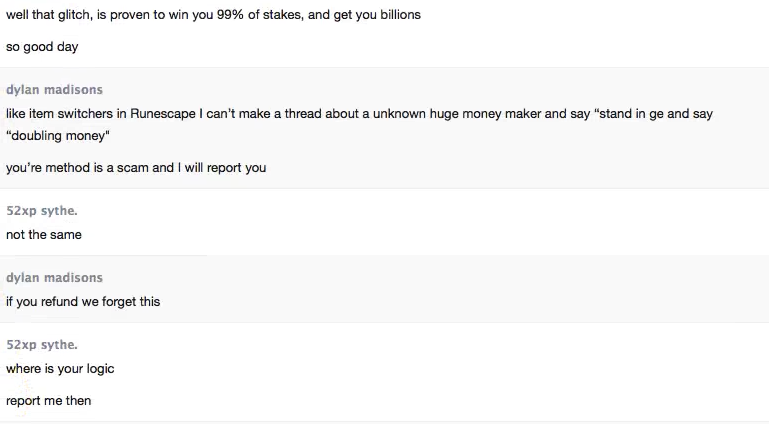Screen dimensions: 769x424
Task: Click the 'report me then' message
Action: coord(48,401)
